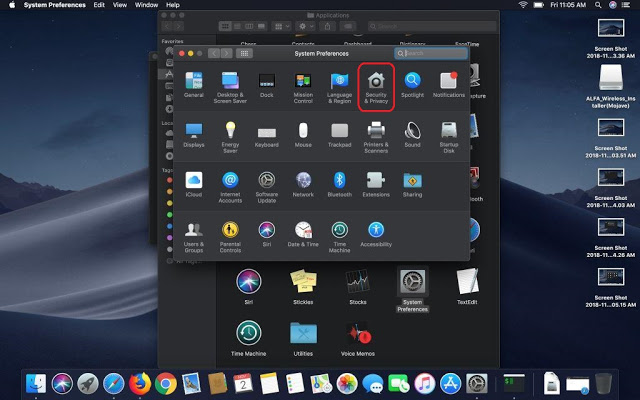Screen dimensions: 640x400
Task: Click the back navigation arrow
Action: [x=213, y=52]
